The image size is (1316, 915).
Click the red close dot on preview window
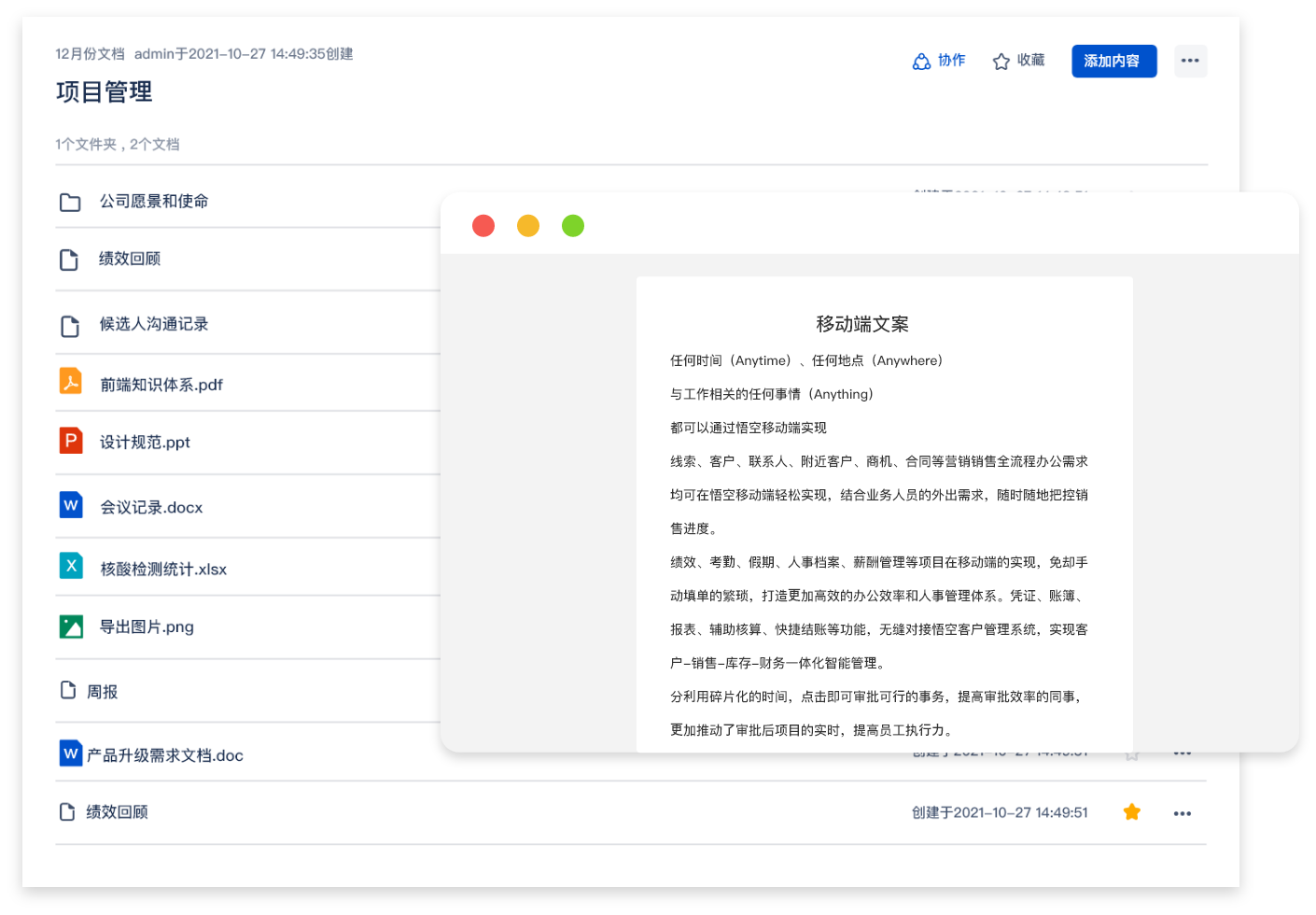pos(483,226)
